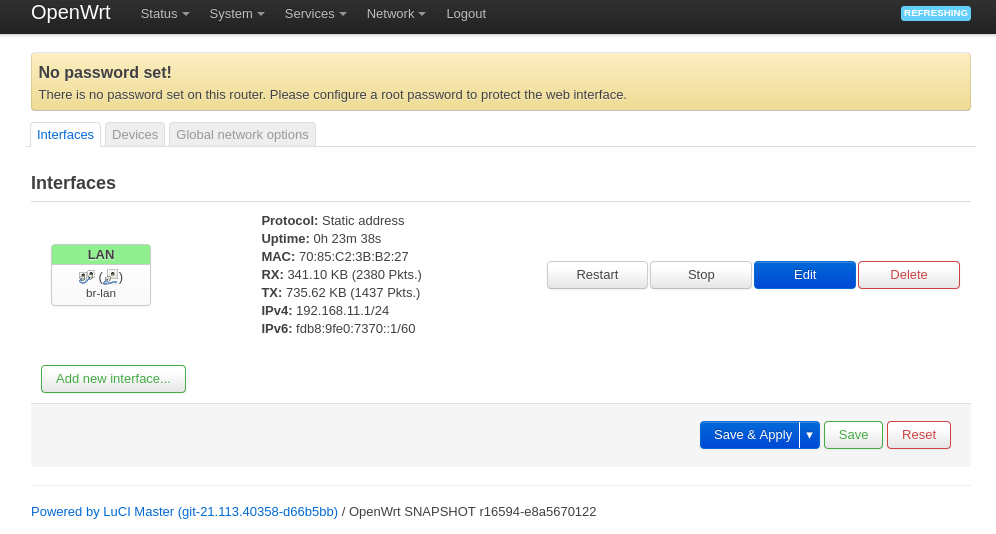Open the Save & Apply options arrow
Screen dimensions: 996x534
coord(810,435)
